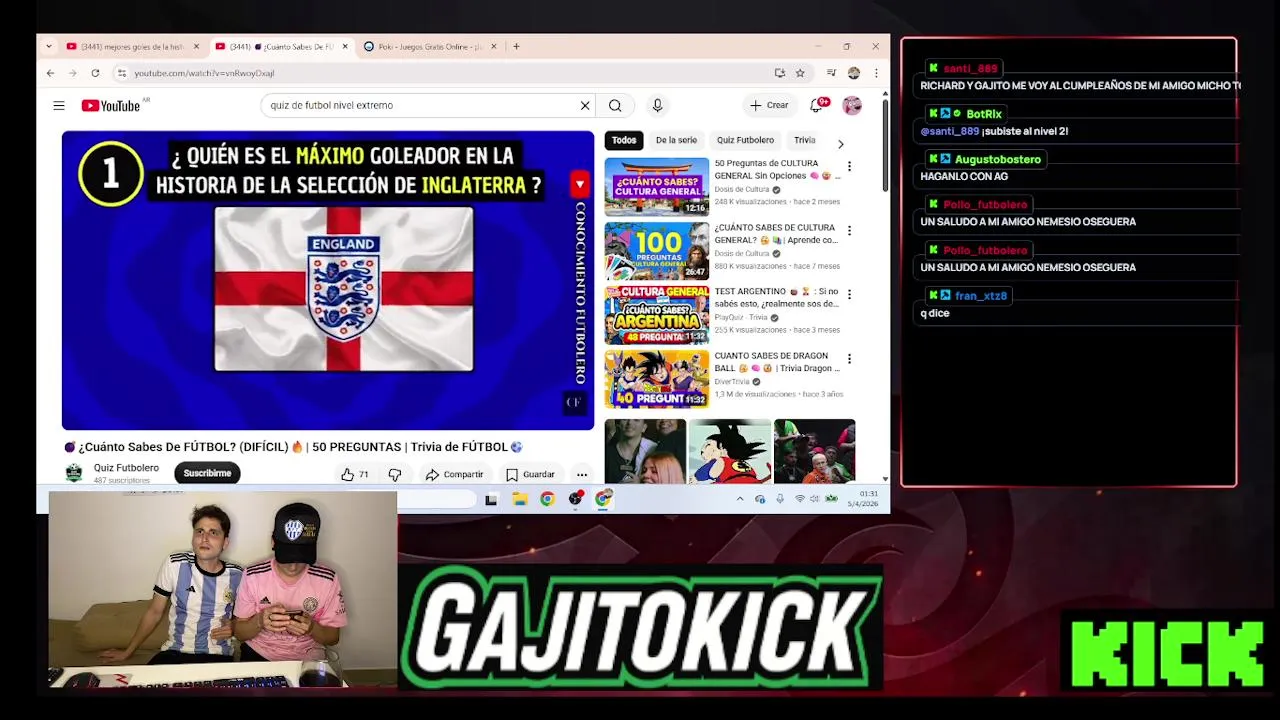Click the video channel watermark on the player
1280x720 pixels.
click(573, 403)
